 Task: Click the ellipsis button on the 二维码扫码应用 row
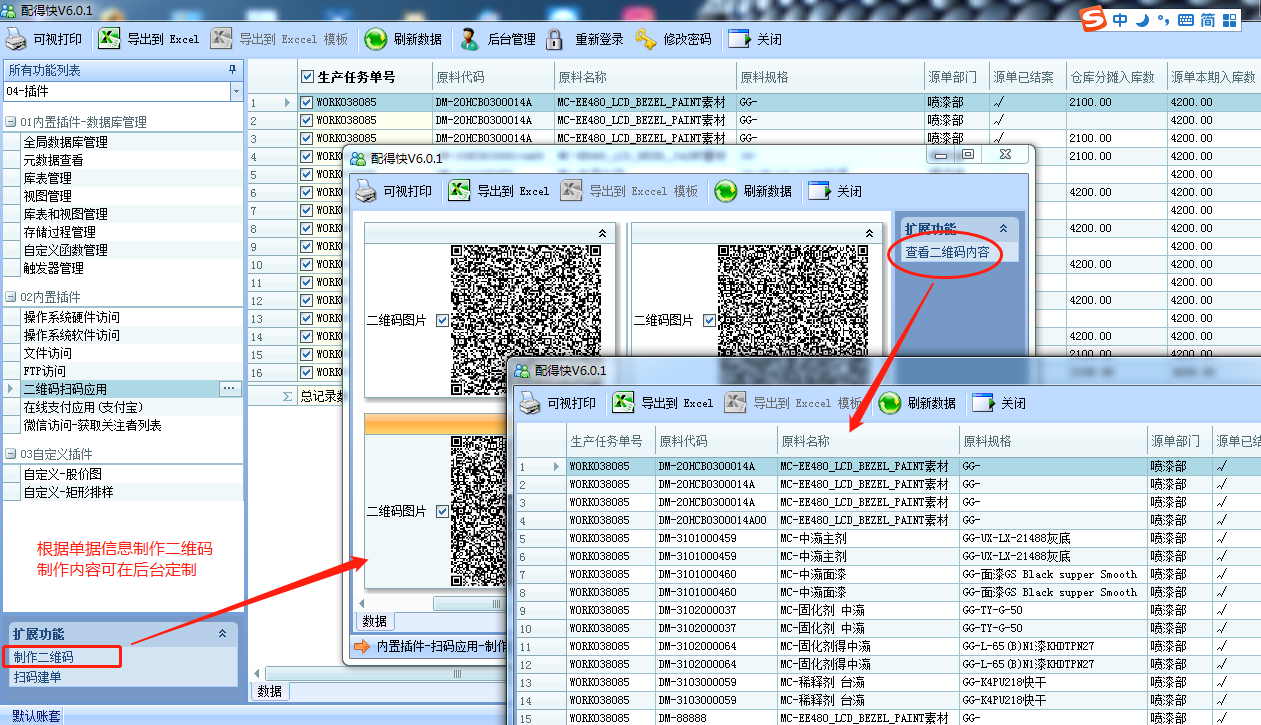point(230,389)
